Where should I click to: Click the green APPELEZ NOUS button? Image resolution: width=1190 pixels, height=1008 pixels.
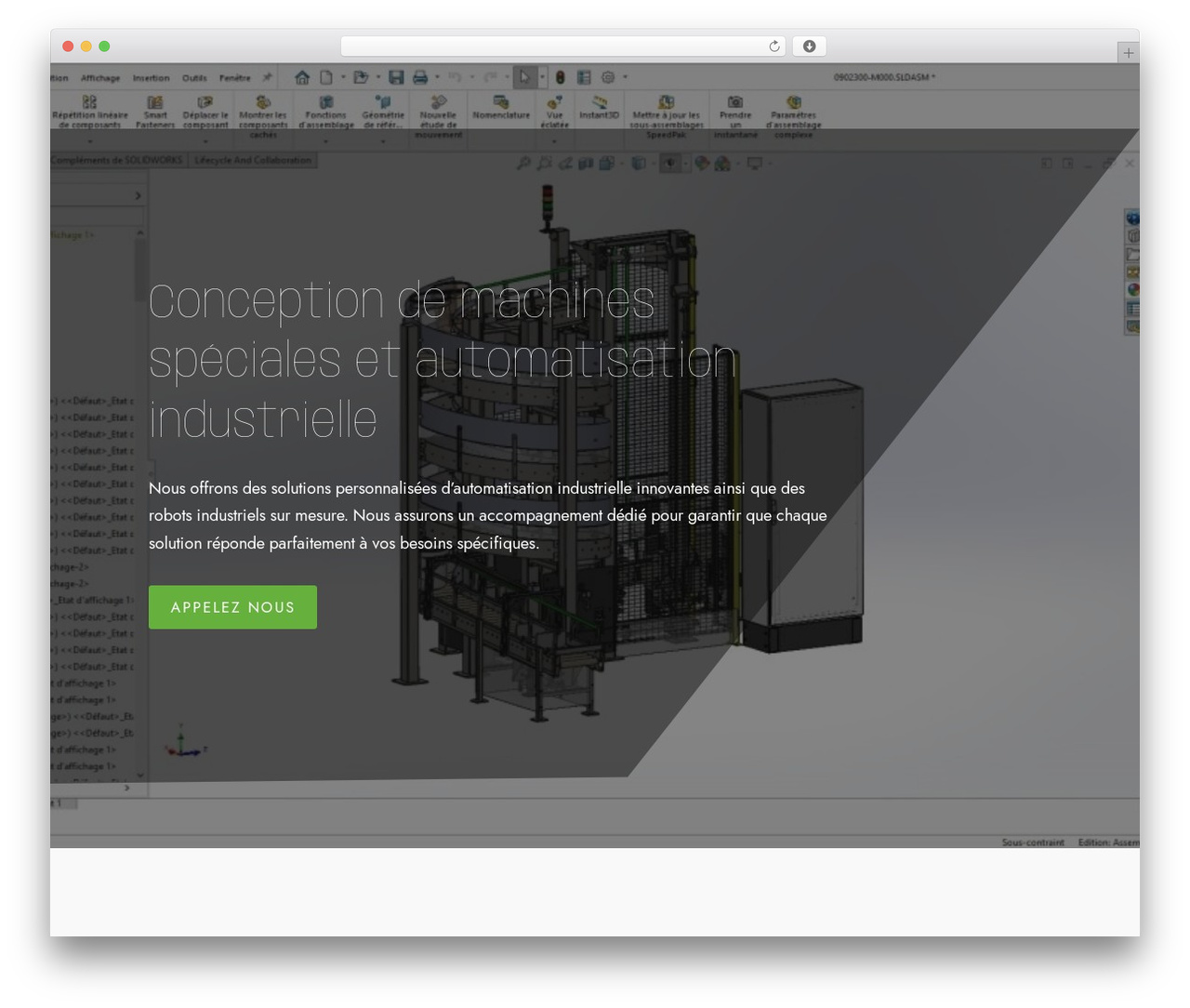pyautogui.click(x=232, y=607)
